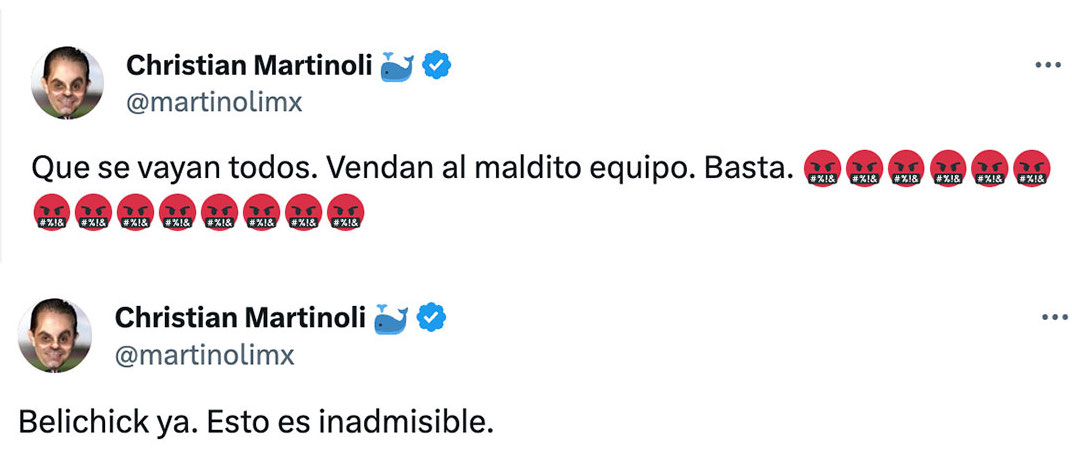Open more options on the "Que se vayan todos" tweet
Viewport: 1072px width, 454px height.
point(1047,65)
